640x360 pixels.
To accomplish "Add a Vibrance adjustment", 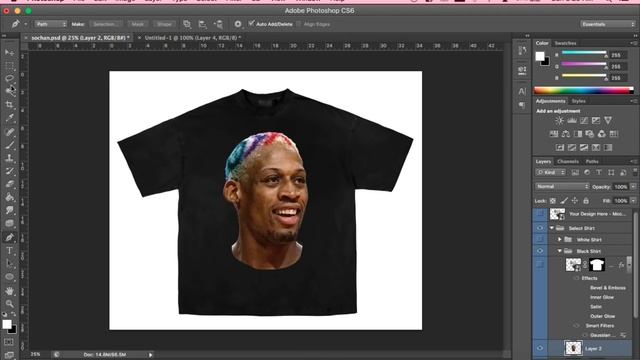I will pyautogui.click(x=608, y=120).
